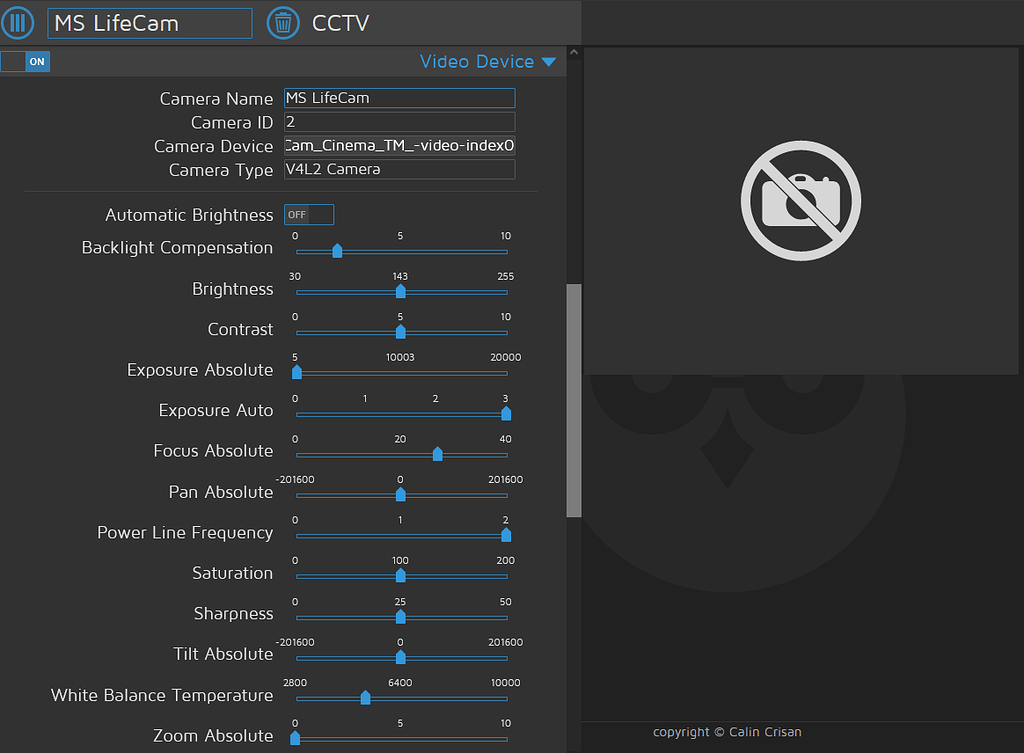Click the Saturation slider handle

[401, 575]
